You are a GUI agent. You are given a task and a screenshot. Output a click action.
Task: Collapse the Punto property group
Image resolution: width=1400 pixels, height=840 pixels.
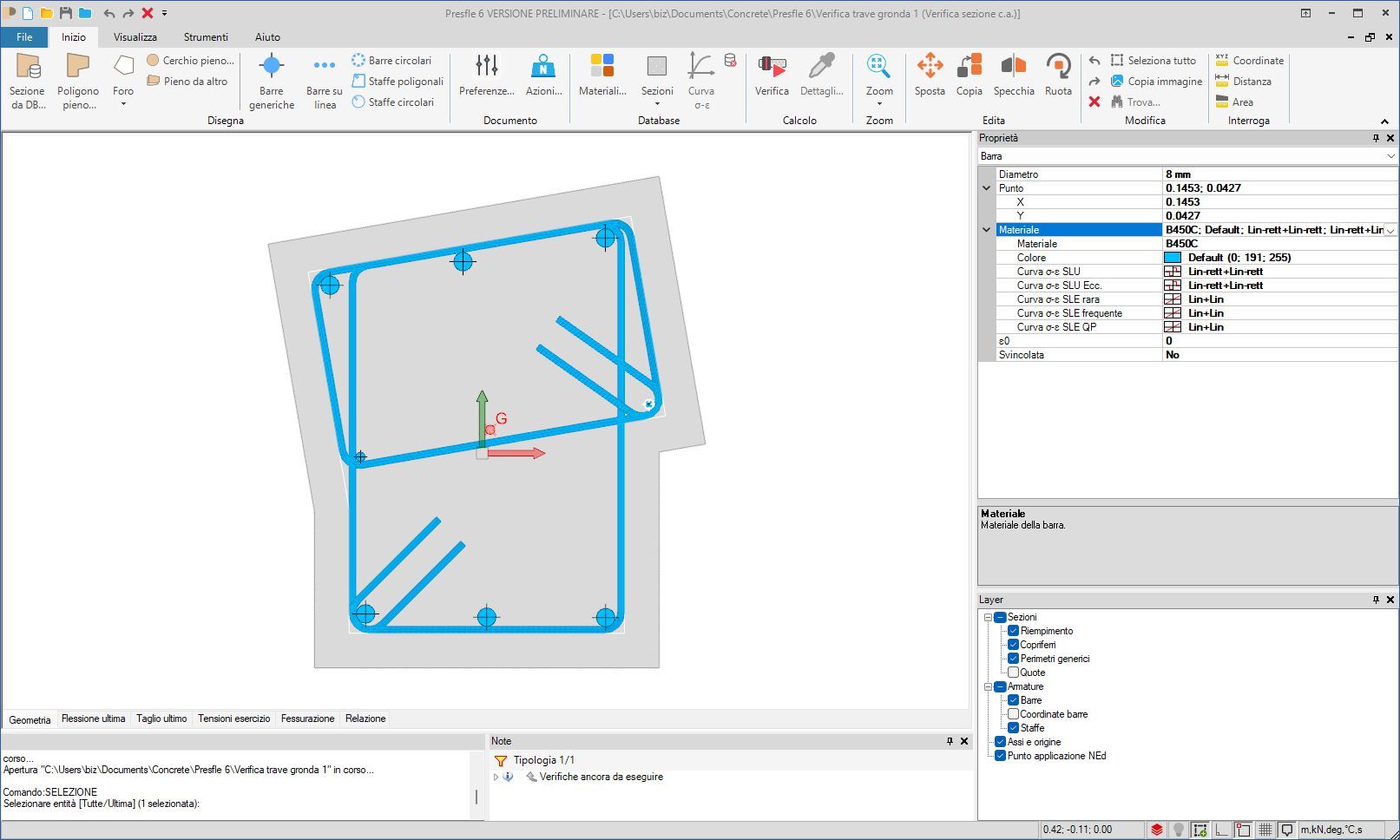[986, 188]
